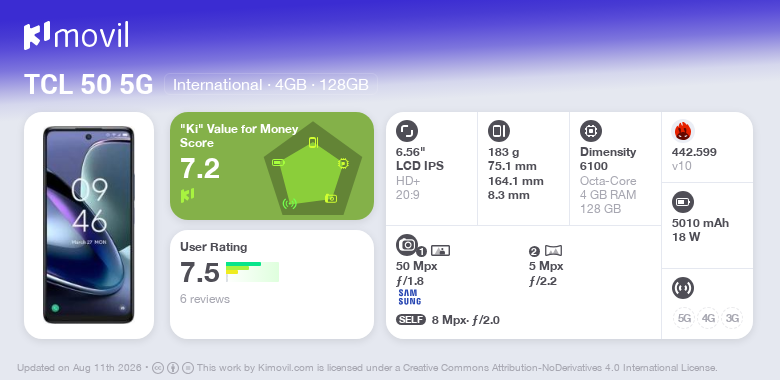
Task: Click the International 4GB 128GB variant tag
Action: 271,85
